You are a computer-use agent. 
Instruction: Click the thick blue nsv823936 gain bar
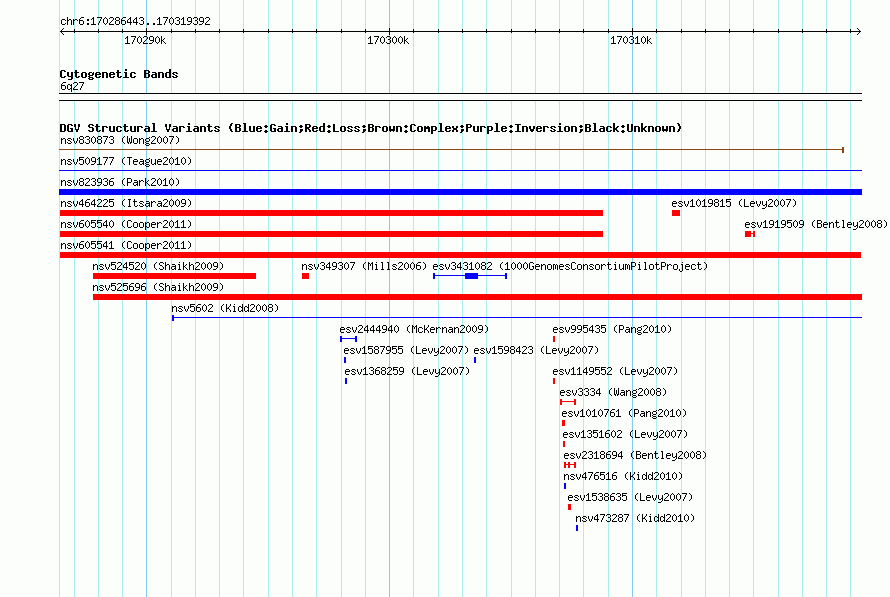tap(460, 192)
